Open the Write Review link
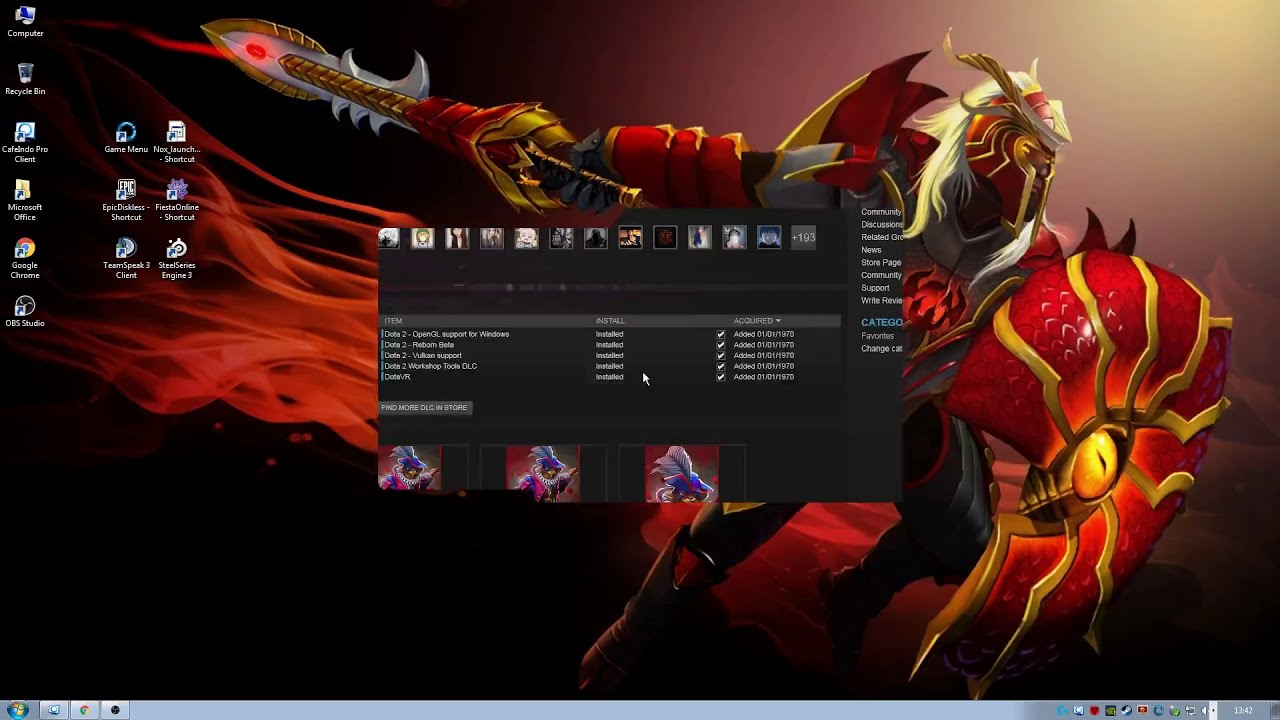1280x720 pixels. point(882,300)
